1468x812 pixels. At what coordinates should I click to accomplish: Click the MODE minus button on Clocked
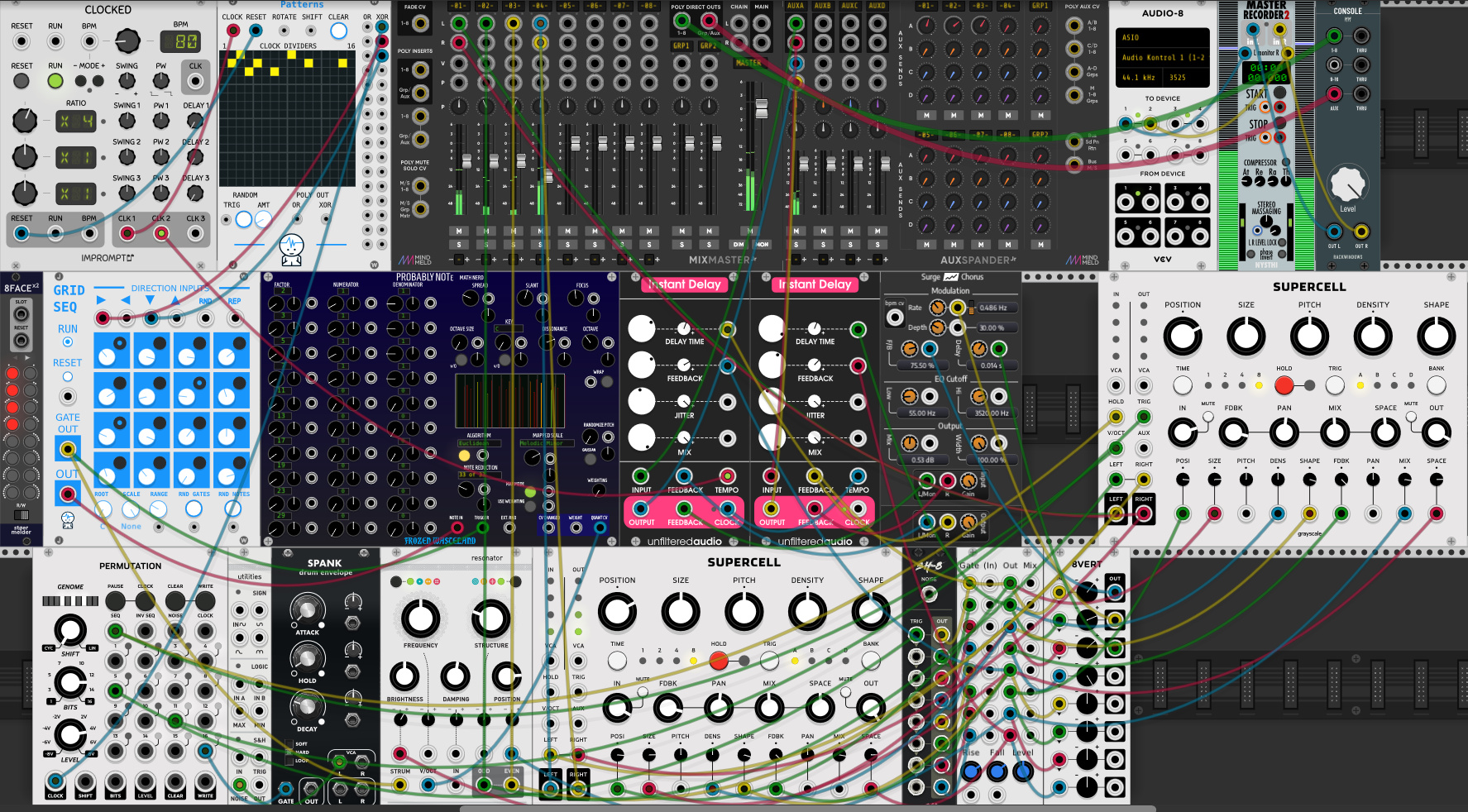(x=81, y=81)
